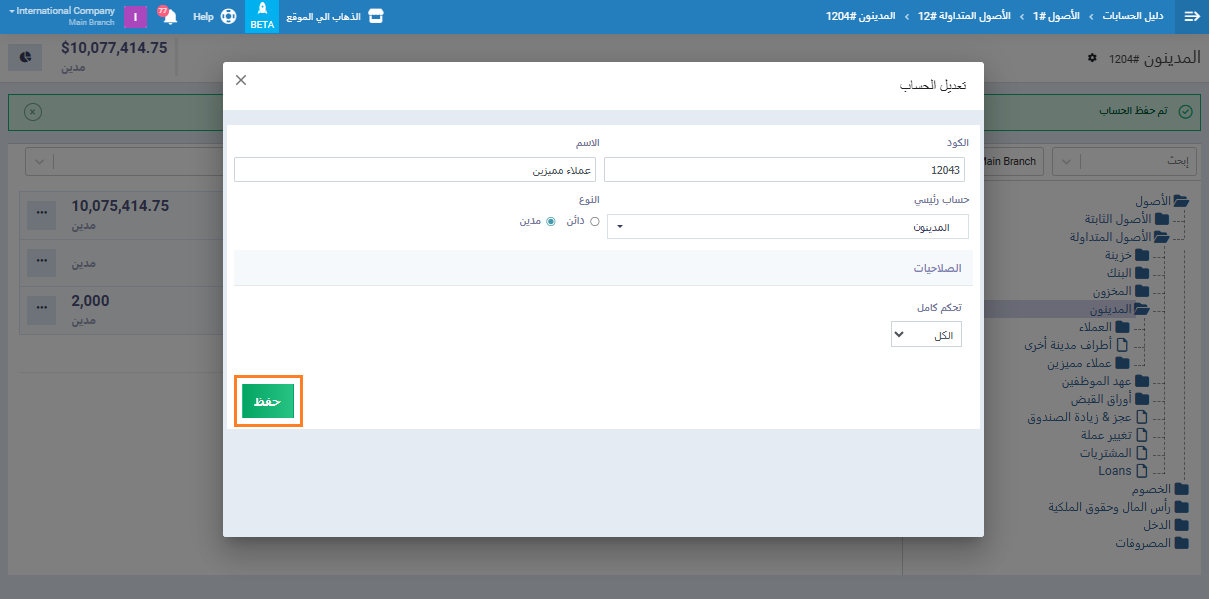Open the pie chart report icon
Image resolution: width=1209 pixels, height=599 pixels.
click(x=25, y=57)
